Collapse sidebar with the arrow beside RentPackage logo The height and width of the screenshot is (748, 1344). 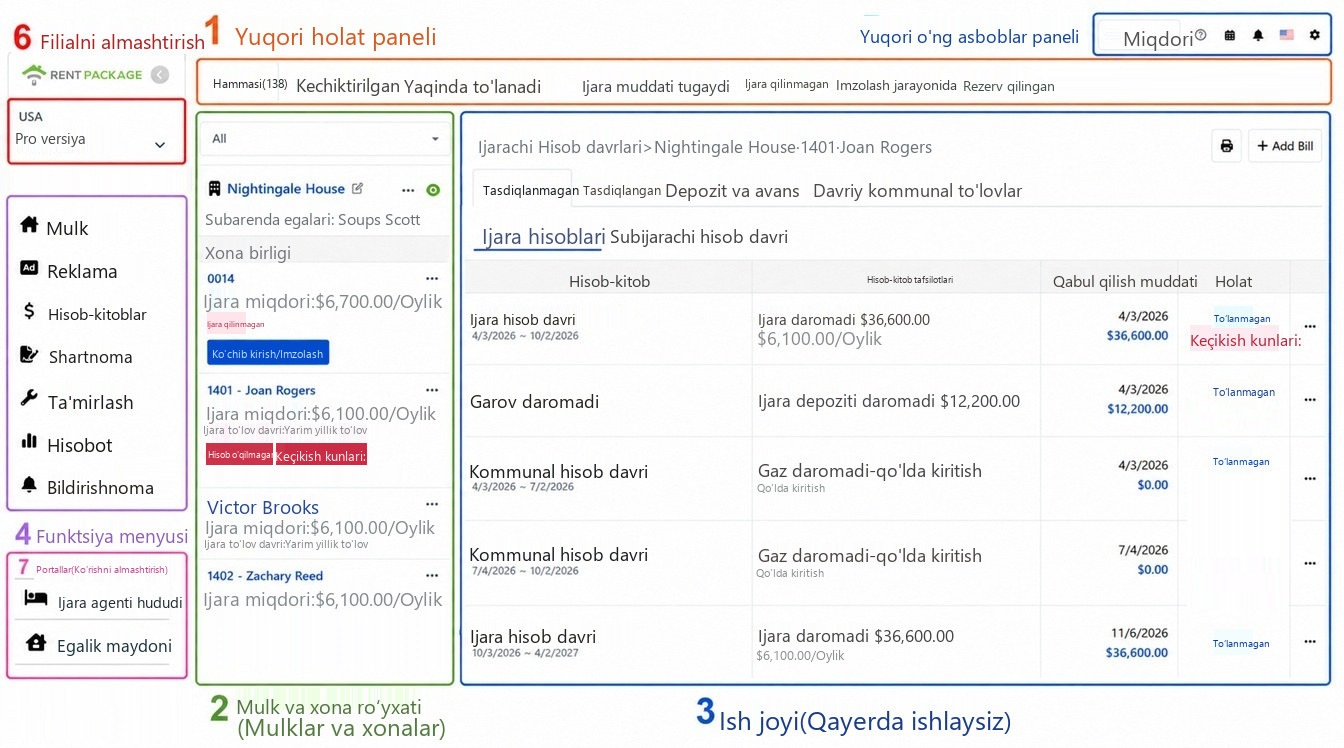coord(159,74)
